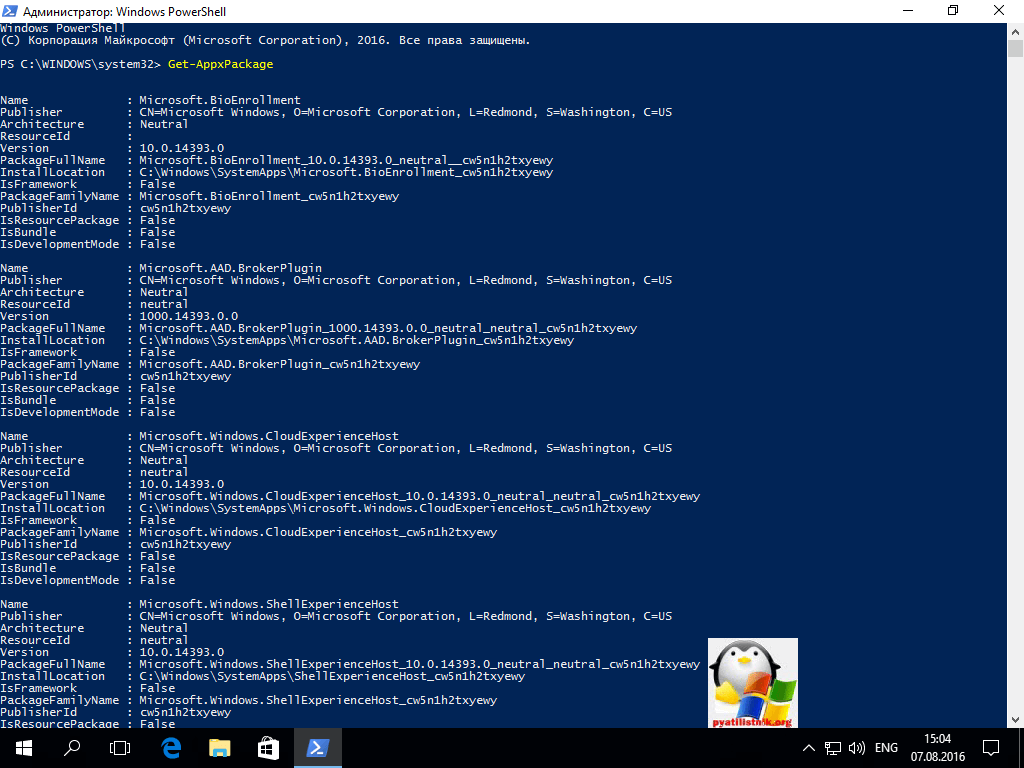Click PackageFamilyName Microsoft.AAD.BrokerPlugin_cw5n1h2txyewy
Viewport: 1024px width, 768px height.
tap(280, 364)
